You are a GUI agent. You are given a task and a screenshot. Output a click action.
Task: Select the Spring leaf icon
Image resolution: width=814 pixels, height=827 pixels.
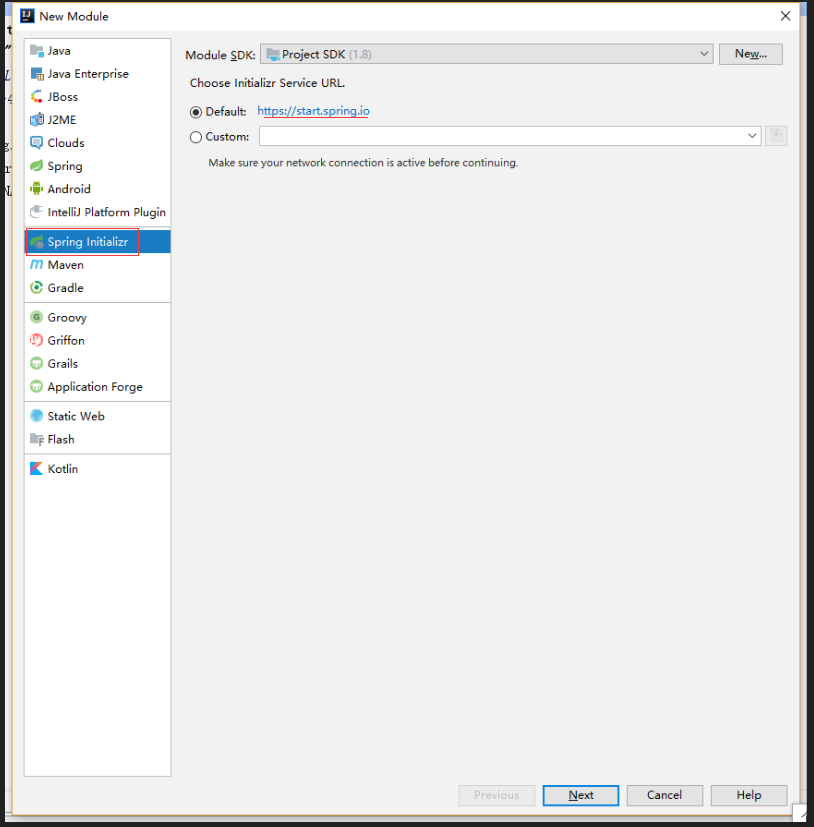coord(36,166)
